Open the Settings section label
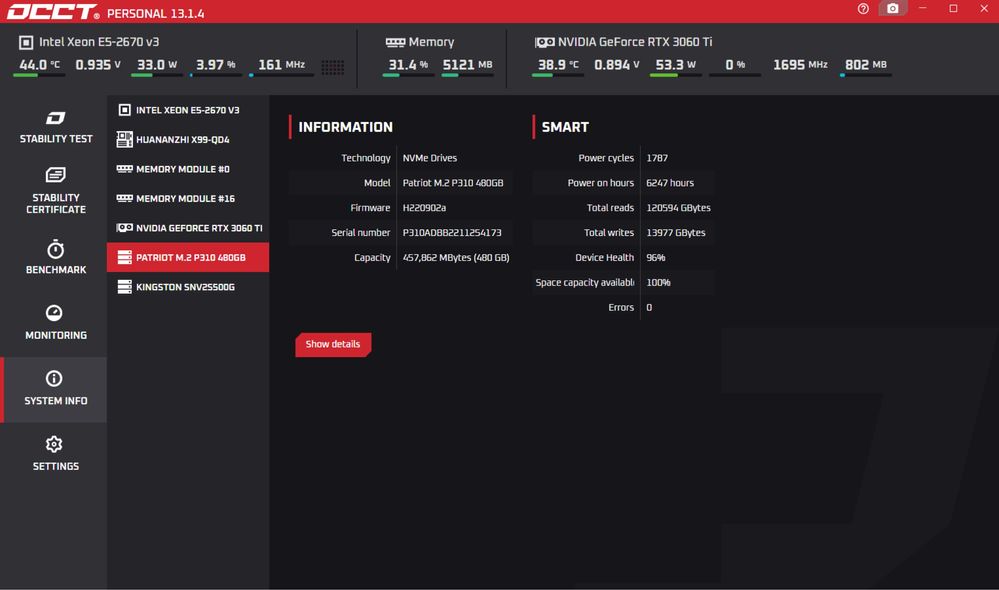This screenshot has height=590, width=999. (x=56, y=466)
